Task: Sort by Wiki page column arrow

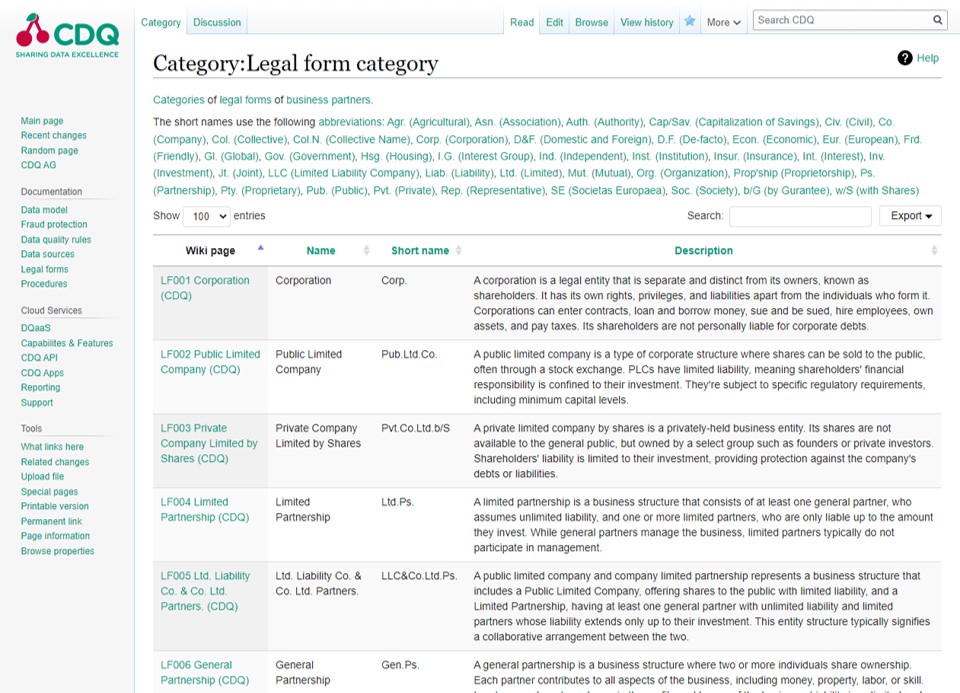Action: pyautogui.click(x=261, y=248)
